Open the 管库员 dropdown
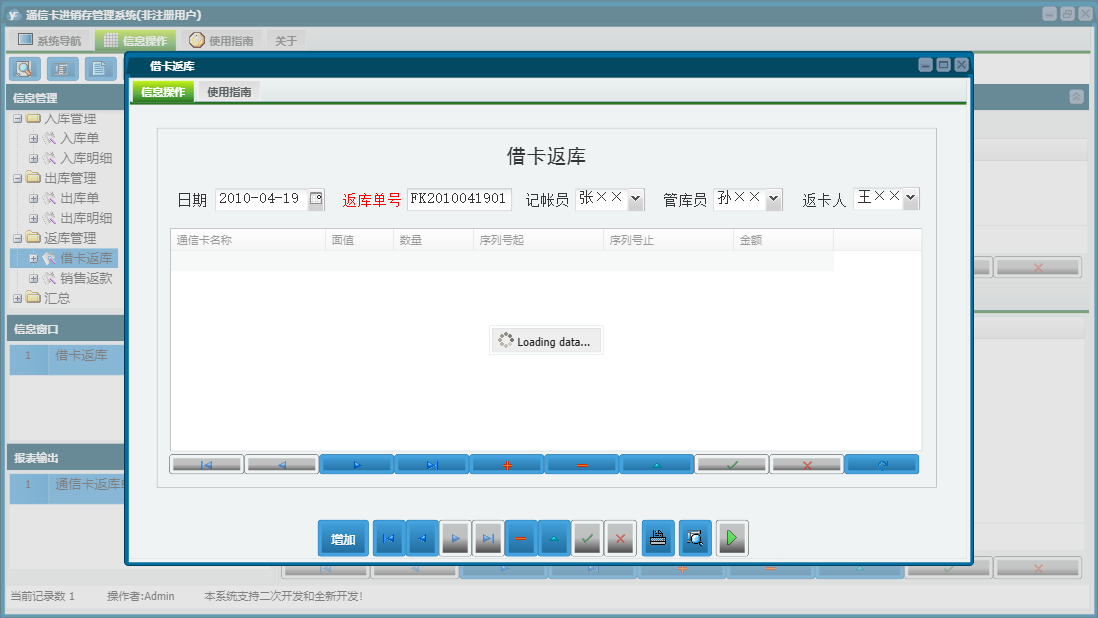 (773, 199)
